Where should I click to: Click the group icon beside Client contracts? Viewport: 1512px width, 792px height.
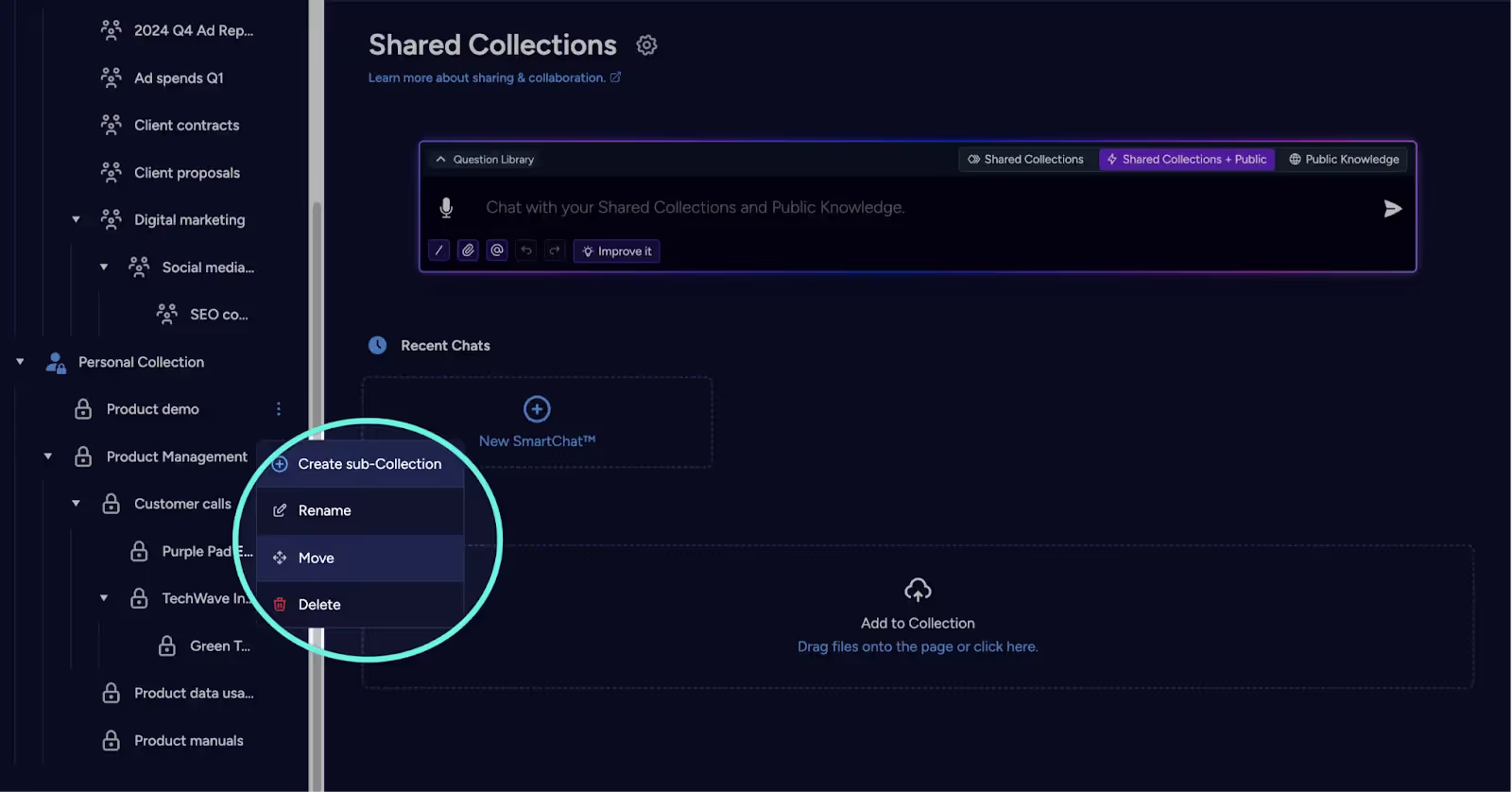[x=111, y=125]
